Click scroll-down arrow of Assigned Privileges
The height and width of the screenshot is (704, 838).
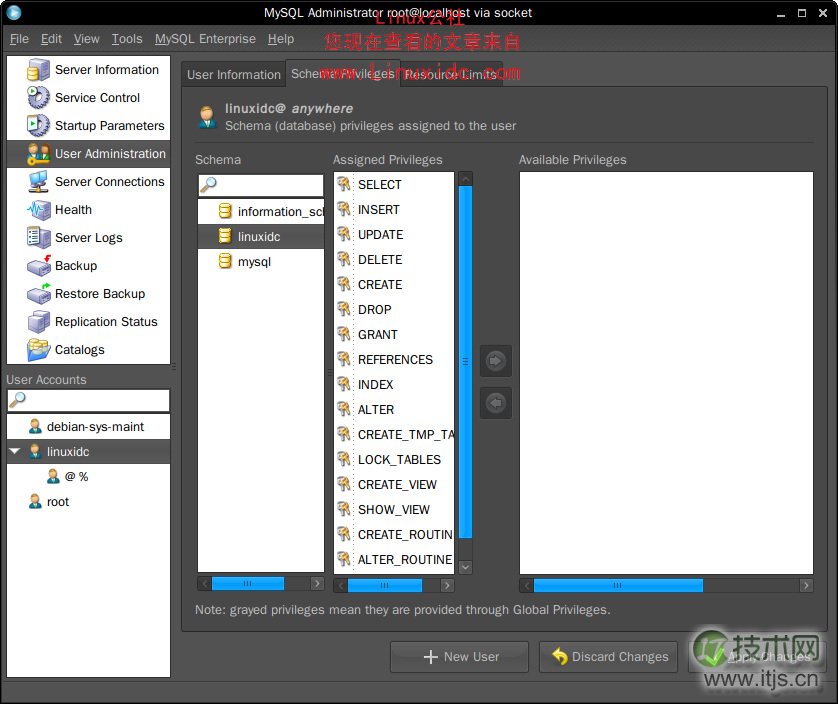click(465, 567)
